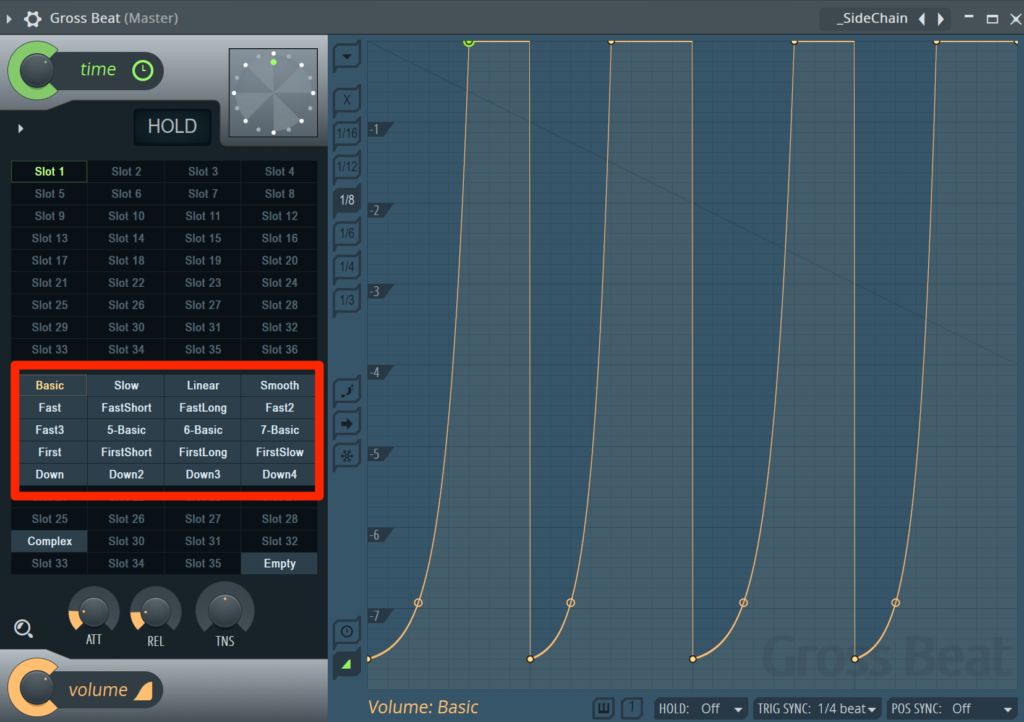Open the HOLD: Off dropdown

point(701,708)
